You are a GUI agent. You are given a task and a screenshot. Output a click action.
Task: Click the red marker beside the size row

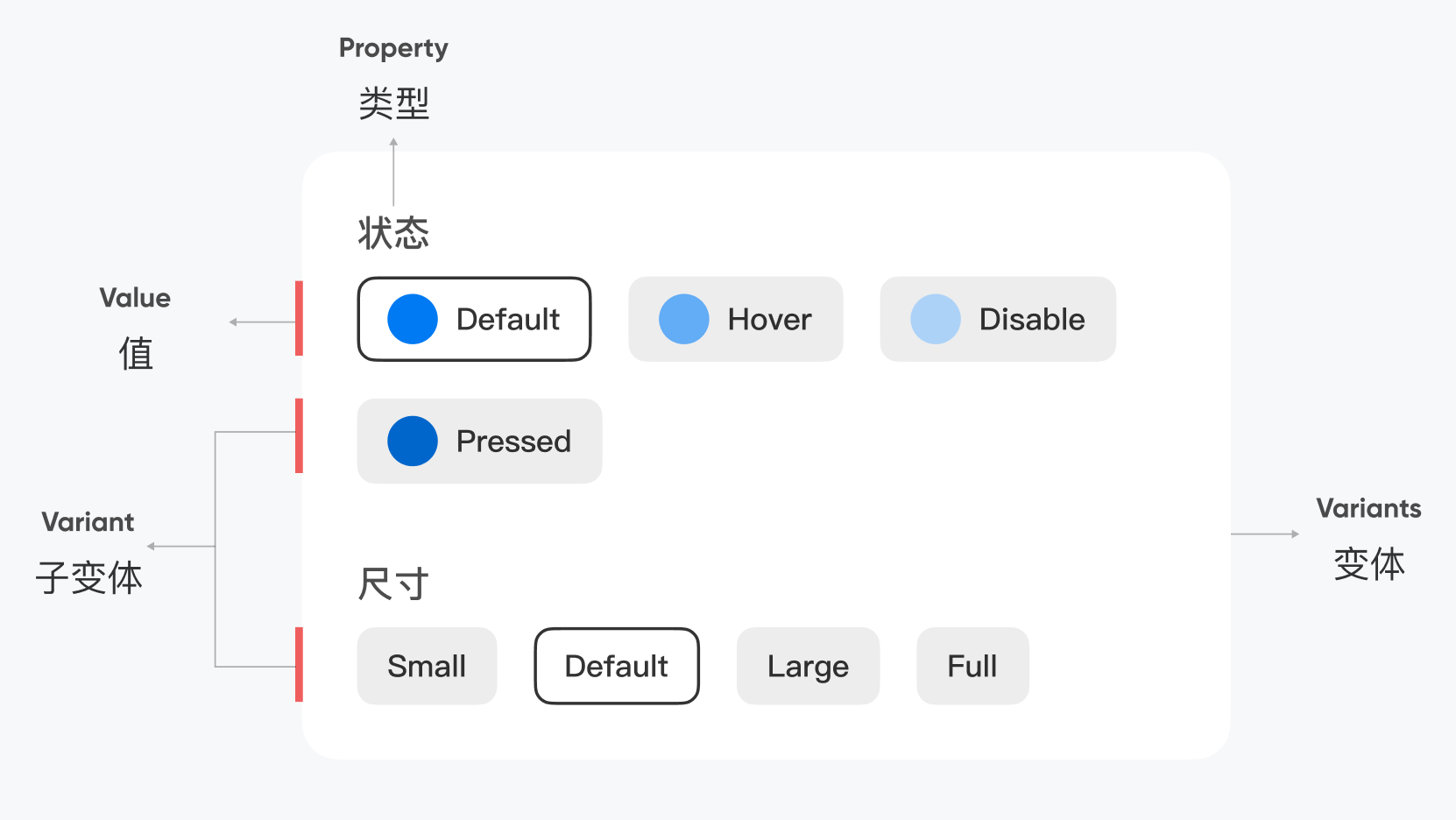[x=299, y=664]
